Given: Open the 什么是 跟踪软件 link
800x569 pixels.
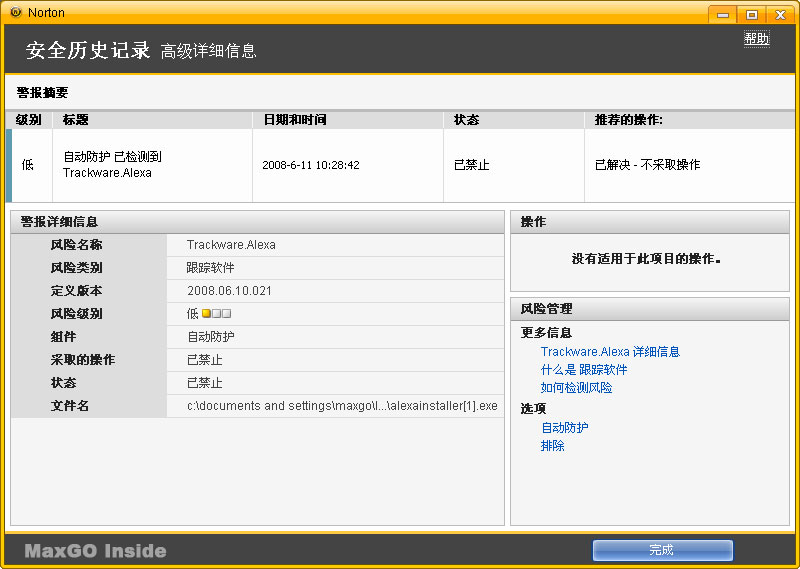Looking at the screenshot, I should click(584, 369).
